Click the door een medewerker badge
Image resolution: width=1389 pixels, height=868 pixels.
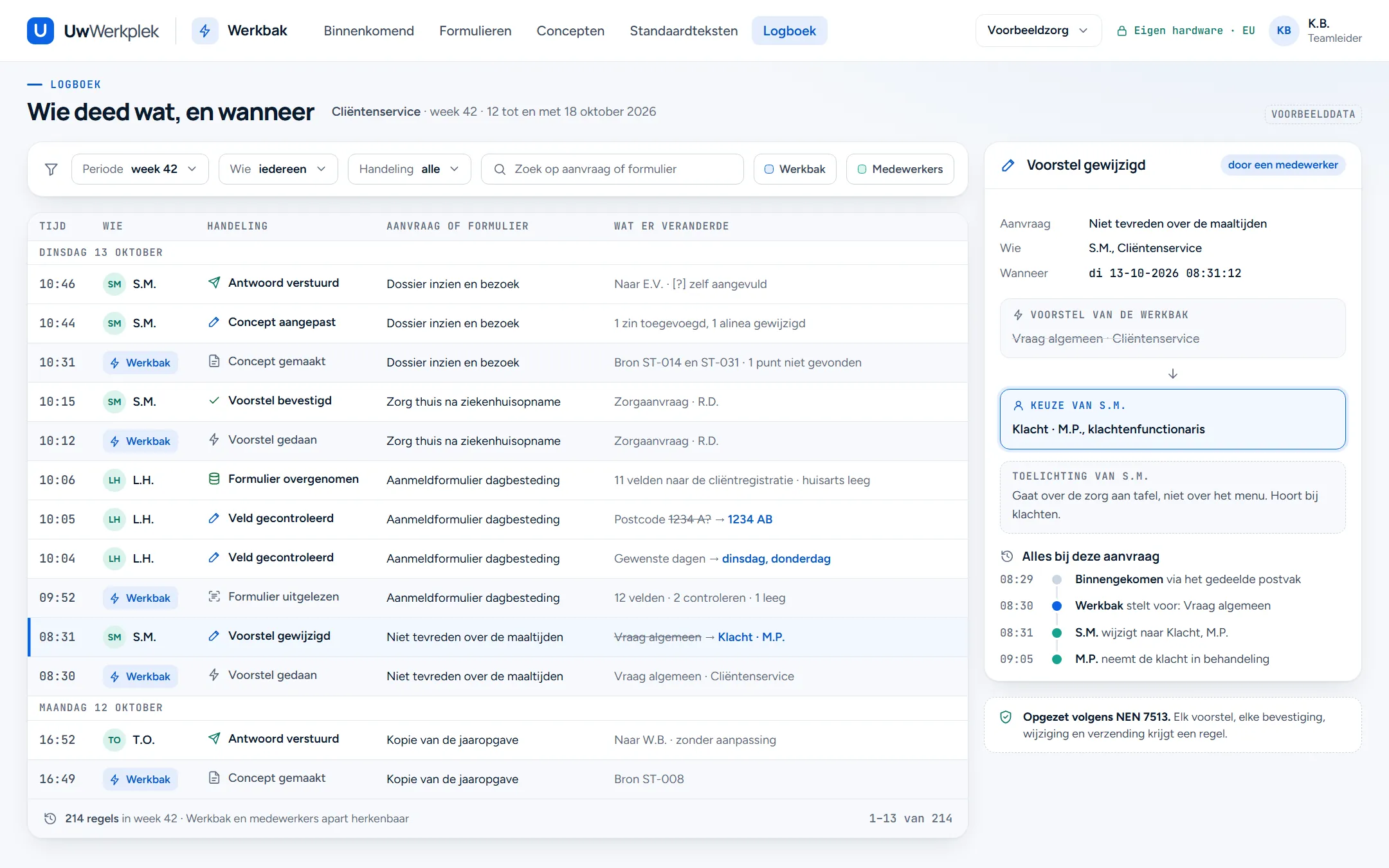click(x=1282, y=165)
